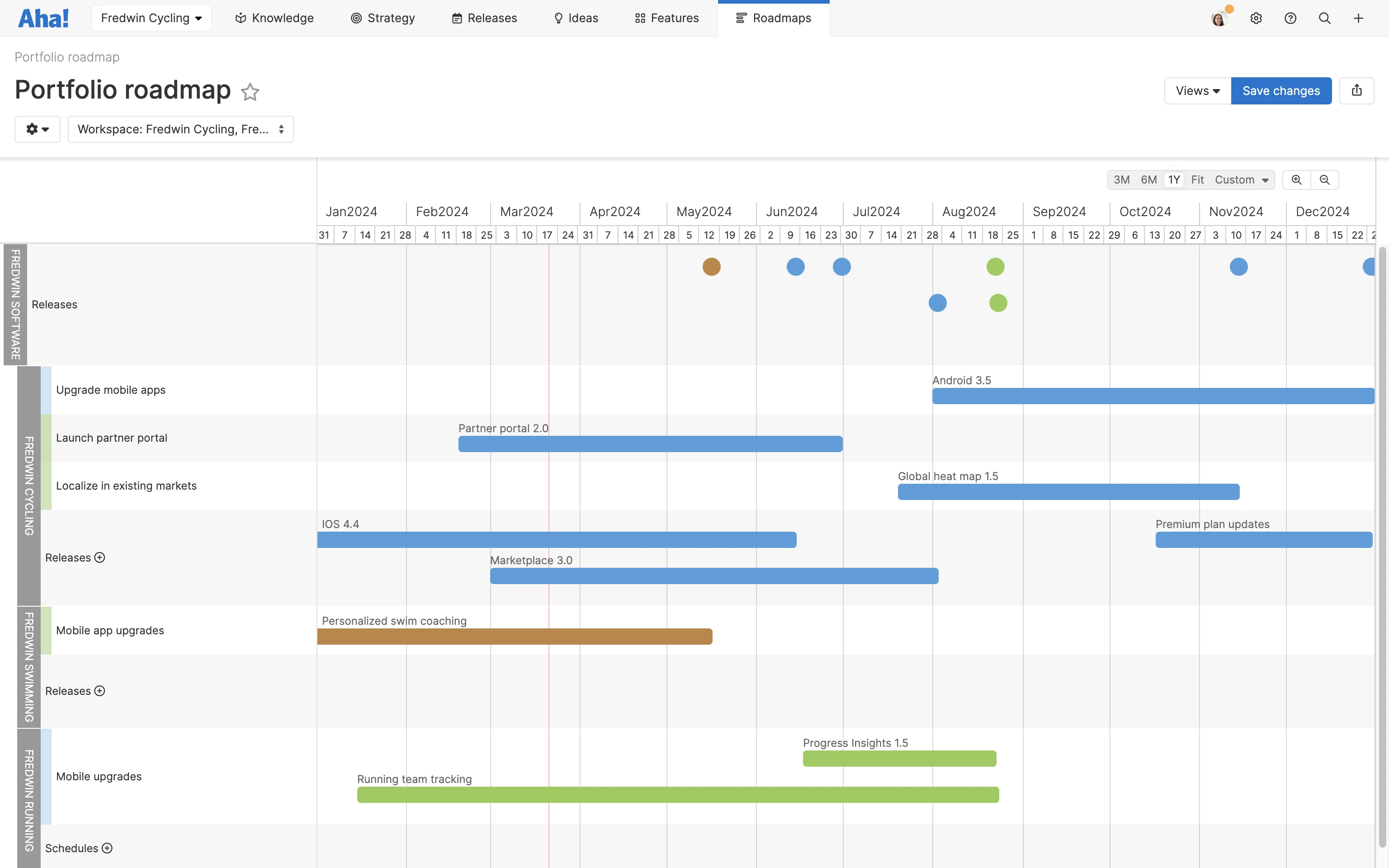
Task: Favorite the Portfolio roadmap with the star
Action: pos(250,92)
